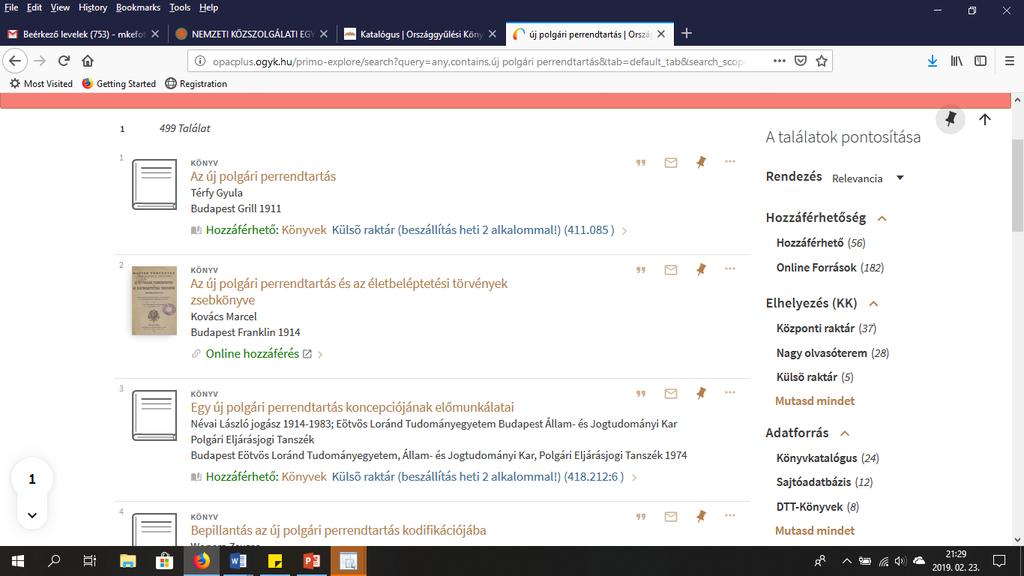Expand availability details for Térfy Gyula record
This screenshot has width=1024, height=576.
(x=624, y=231)
